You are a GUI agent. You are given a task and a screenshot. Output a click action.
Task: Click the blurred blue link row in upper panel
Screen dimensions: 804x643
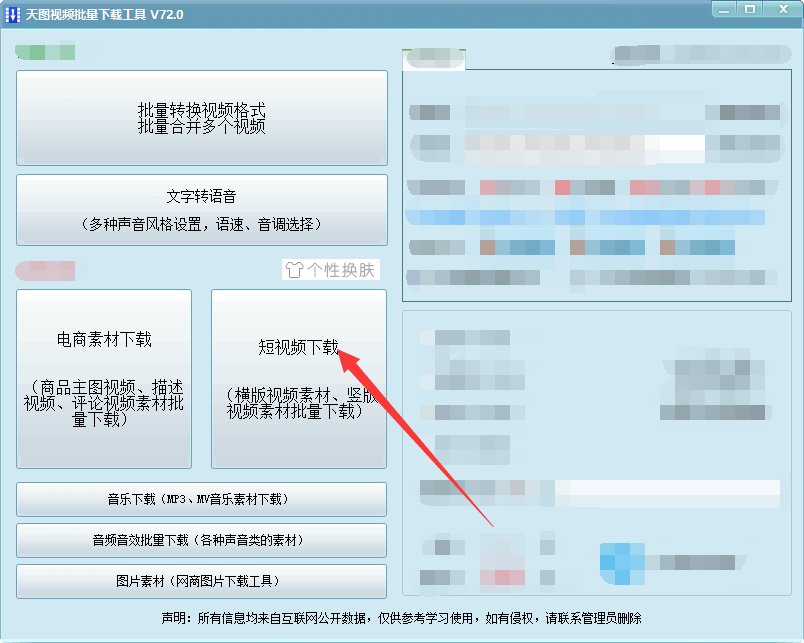coord(585,217)
